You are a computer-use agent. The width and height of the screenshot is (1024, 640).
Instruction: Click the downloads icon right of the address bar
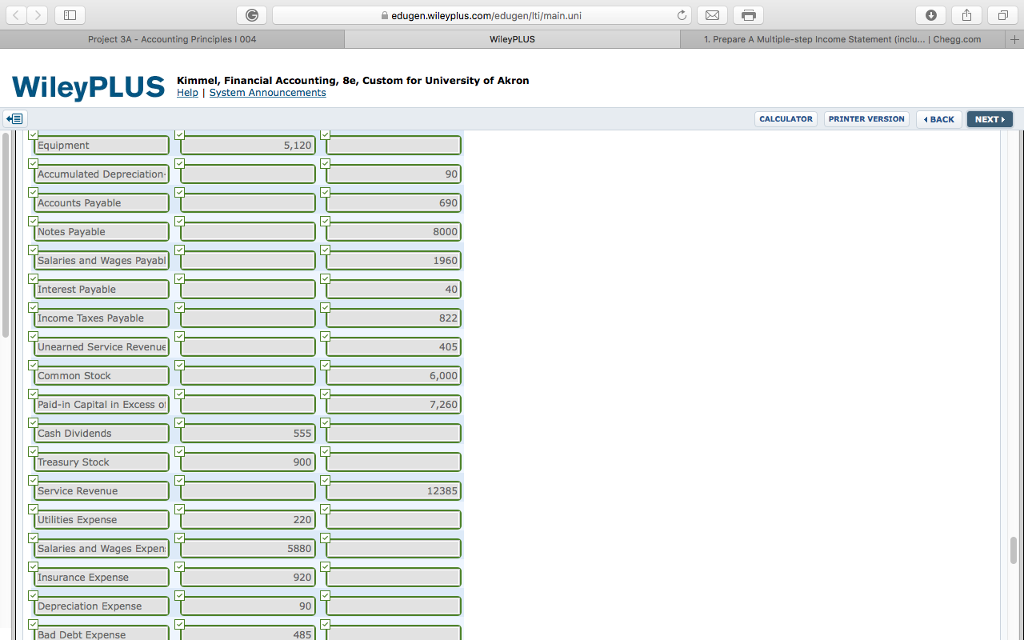(x=930, y=15)
